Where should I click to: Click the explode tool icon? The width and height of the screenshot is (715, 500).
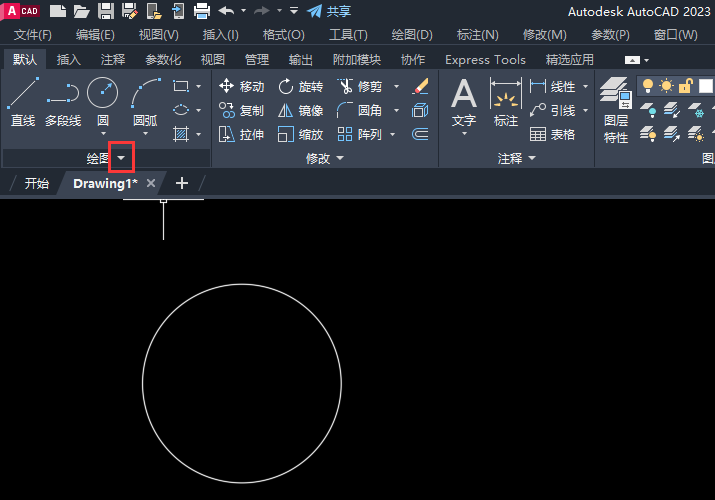coord(420,110)
